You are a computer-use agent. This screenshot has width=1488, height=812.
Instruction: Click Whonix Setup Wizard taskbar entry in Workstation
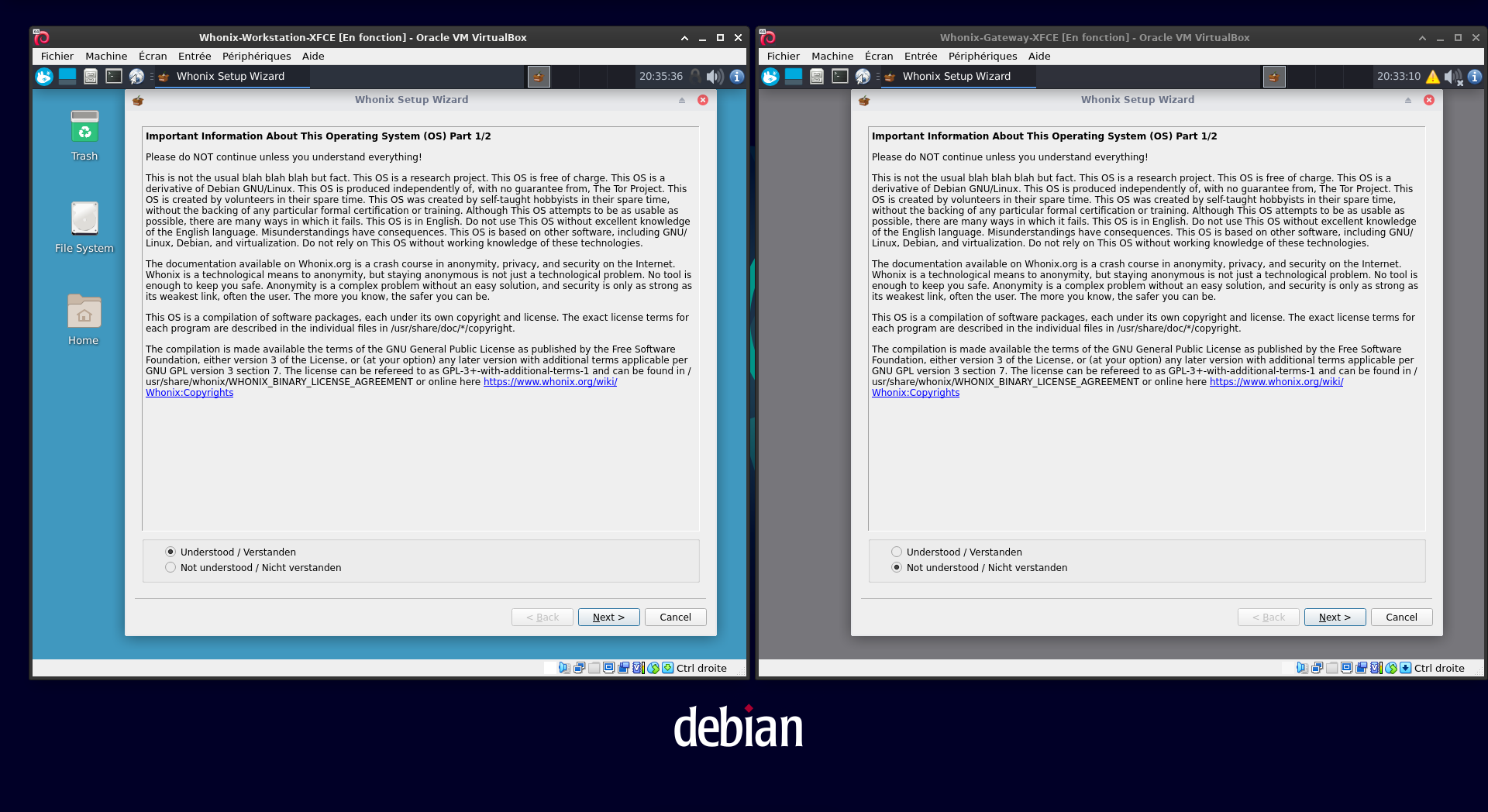(232, 76)
